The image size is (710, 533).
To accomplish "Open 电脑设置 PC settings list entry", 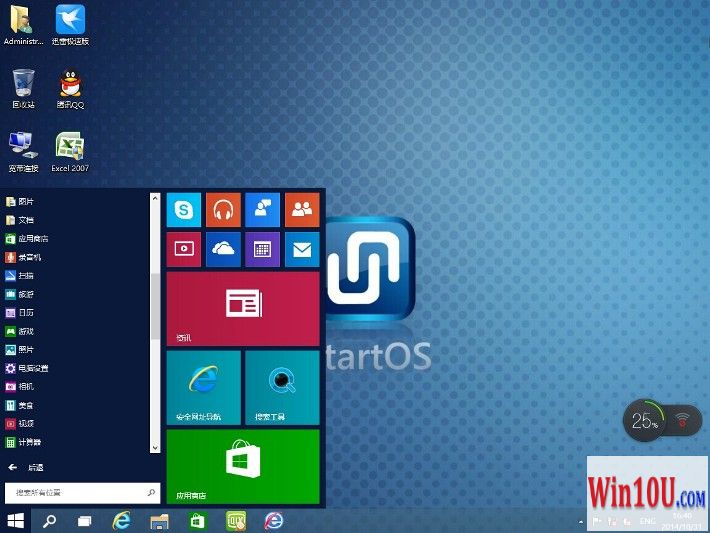I will click(x=27, y=368).
